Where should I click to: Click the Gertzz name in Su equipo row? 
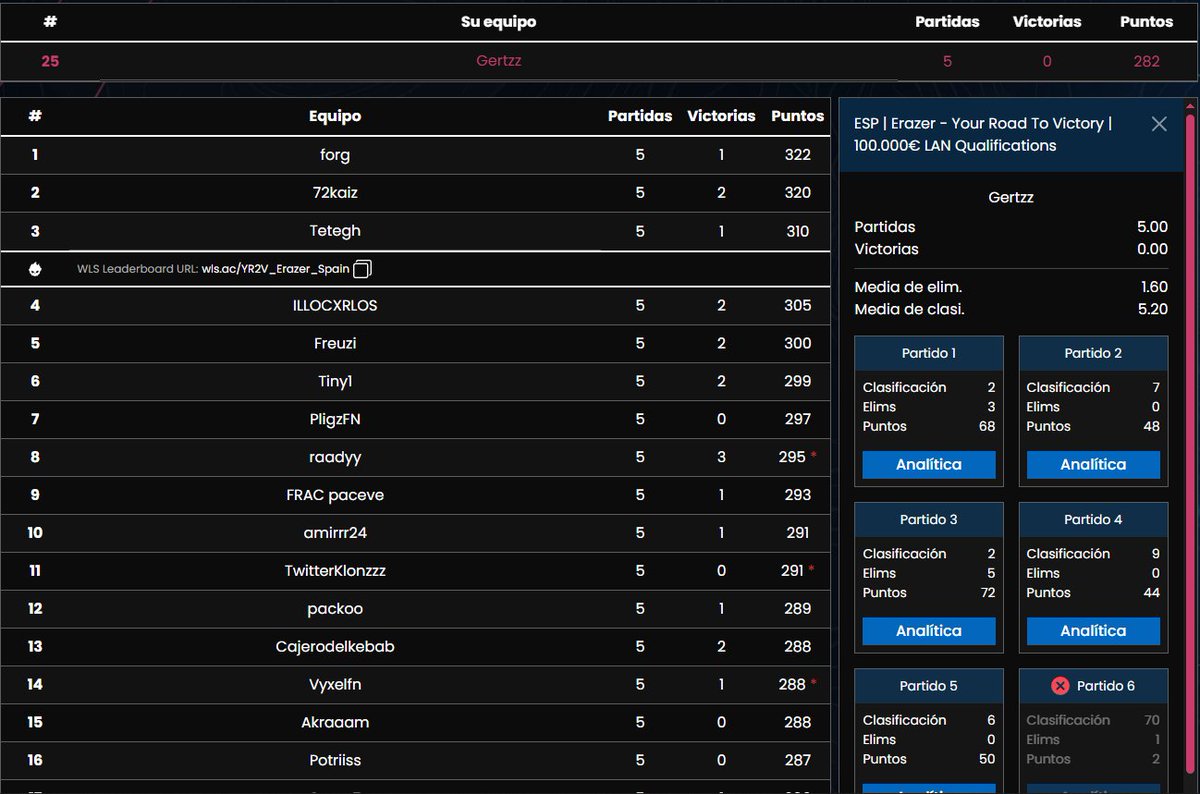point(498,61)
